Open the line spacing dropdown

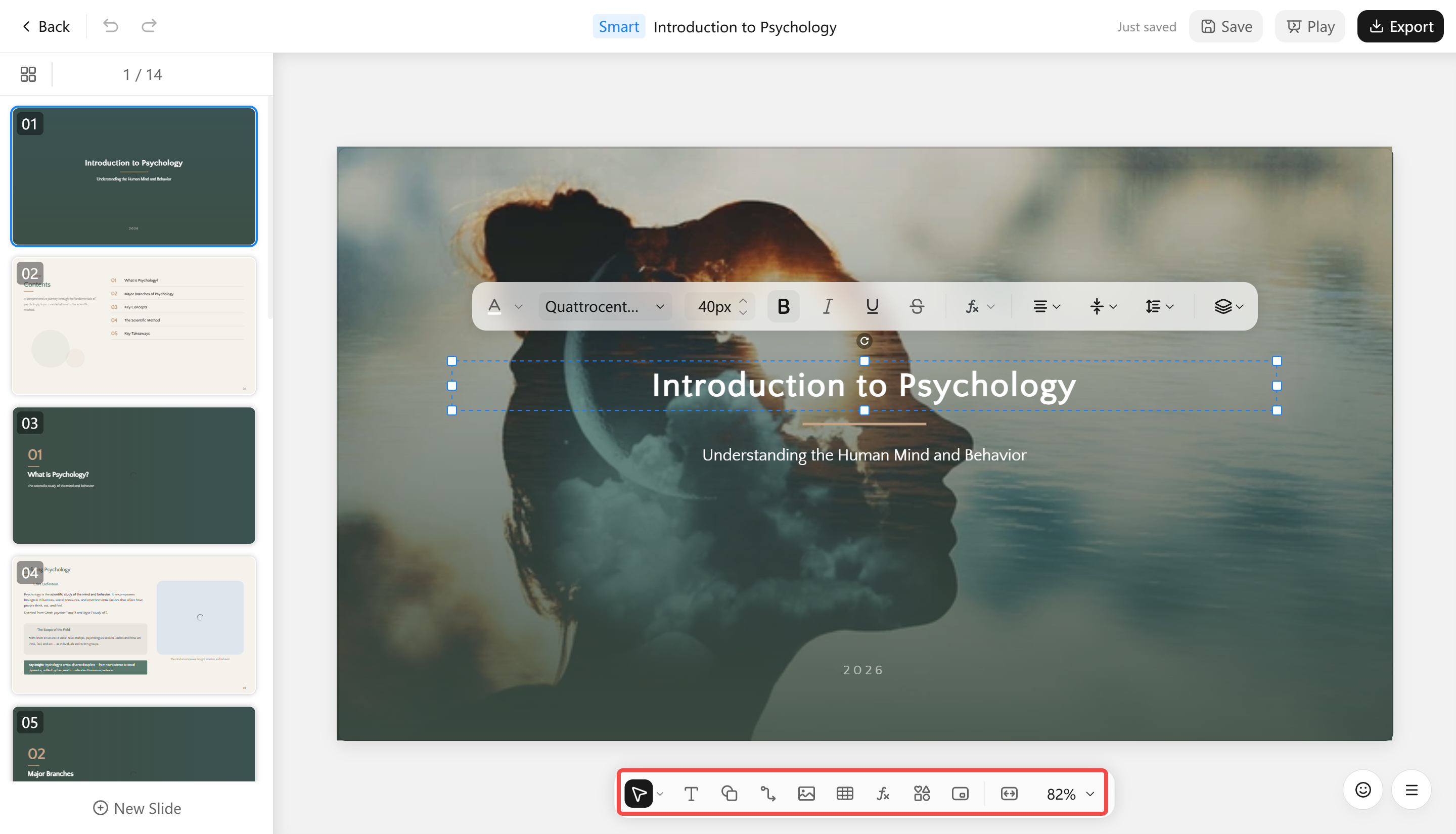[x=1159, y=306]
